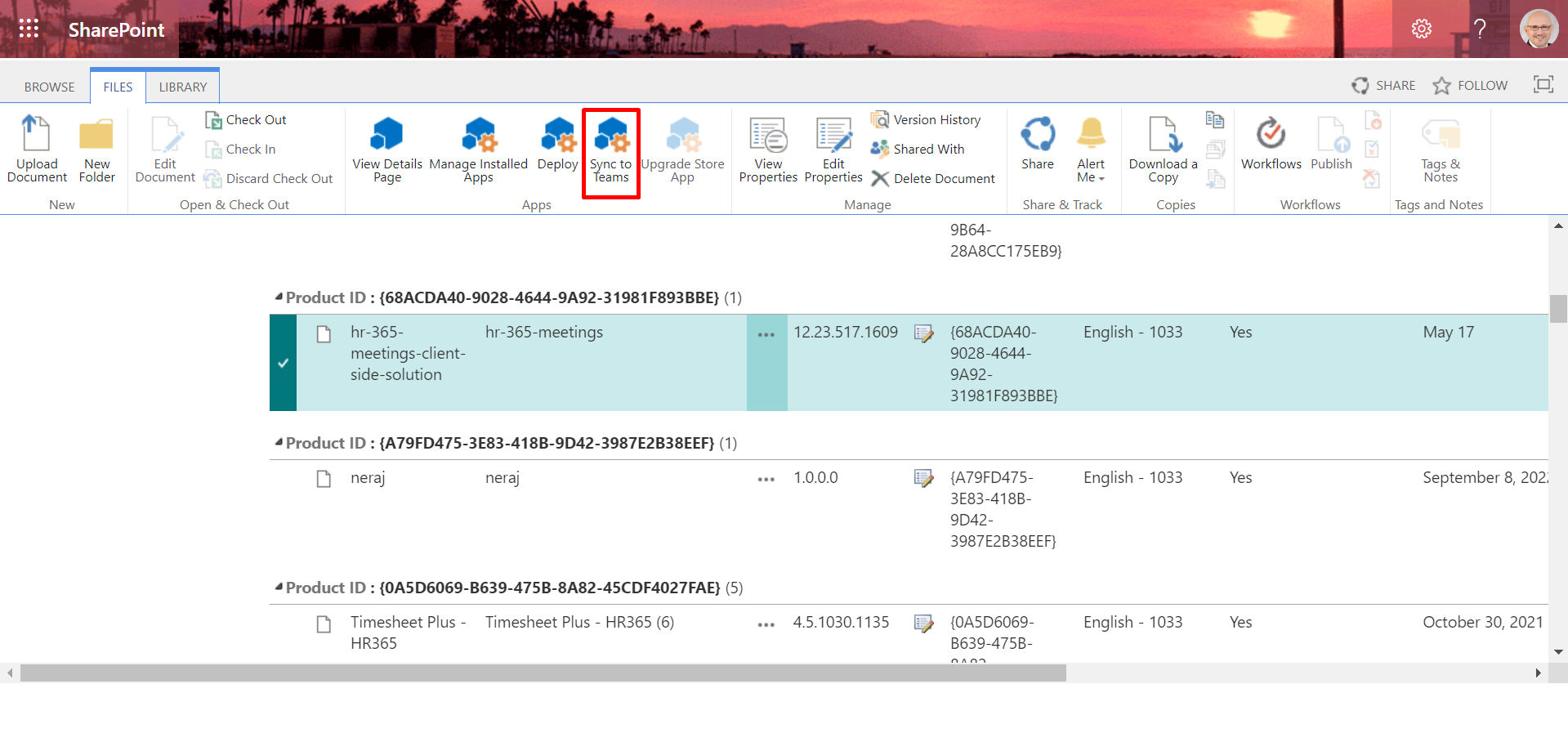Click Upgrade Store App

point(683,149)
